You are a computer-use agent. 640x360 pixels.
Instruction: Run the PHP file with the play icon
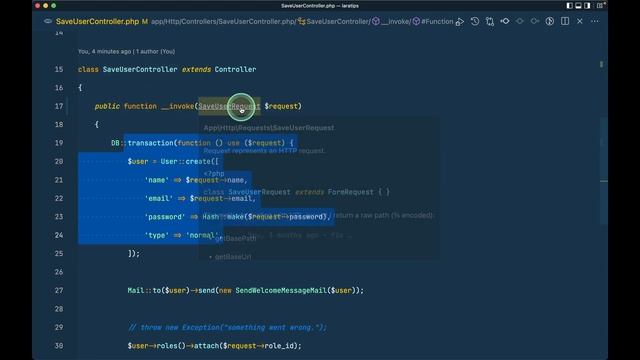coord(460,22)
